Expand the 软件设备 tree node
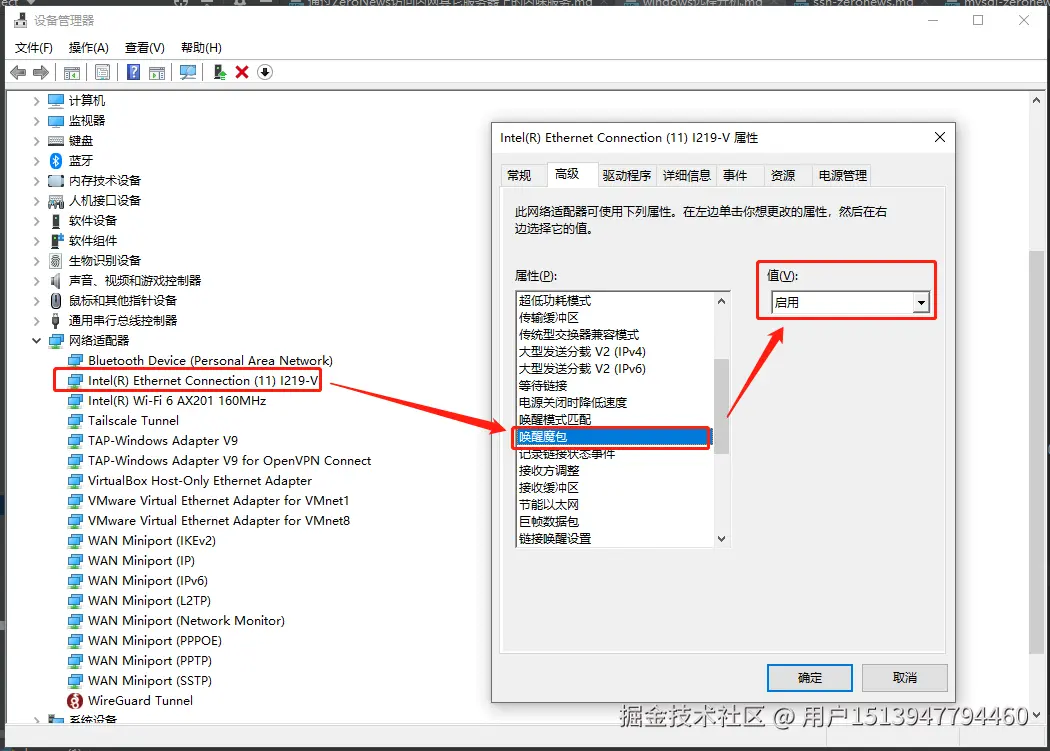The width and height of the screenshot is (1050, 751). [37, 221]
